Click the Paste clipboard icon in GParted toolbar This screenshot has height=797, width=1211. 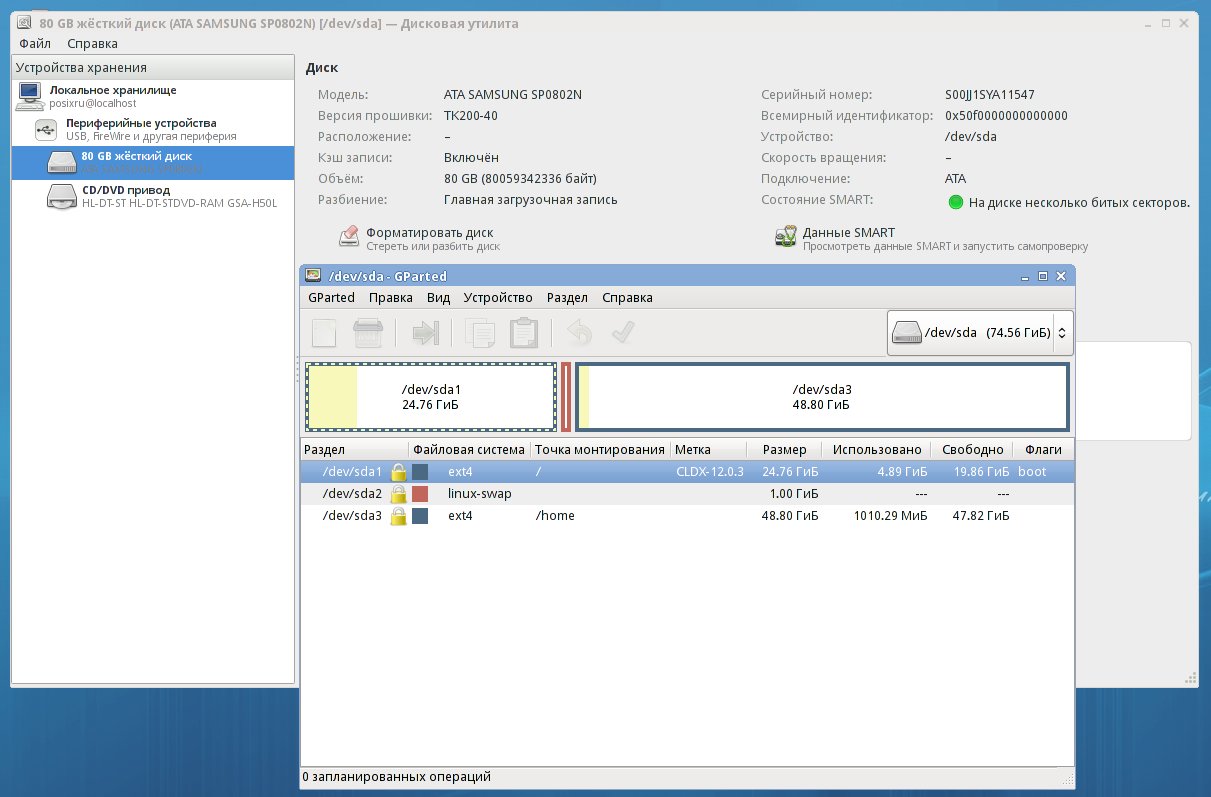[524, 332]
